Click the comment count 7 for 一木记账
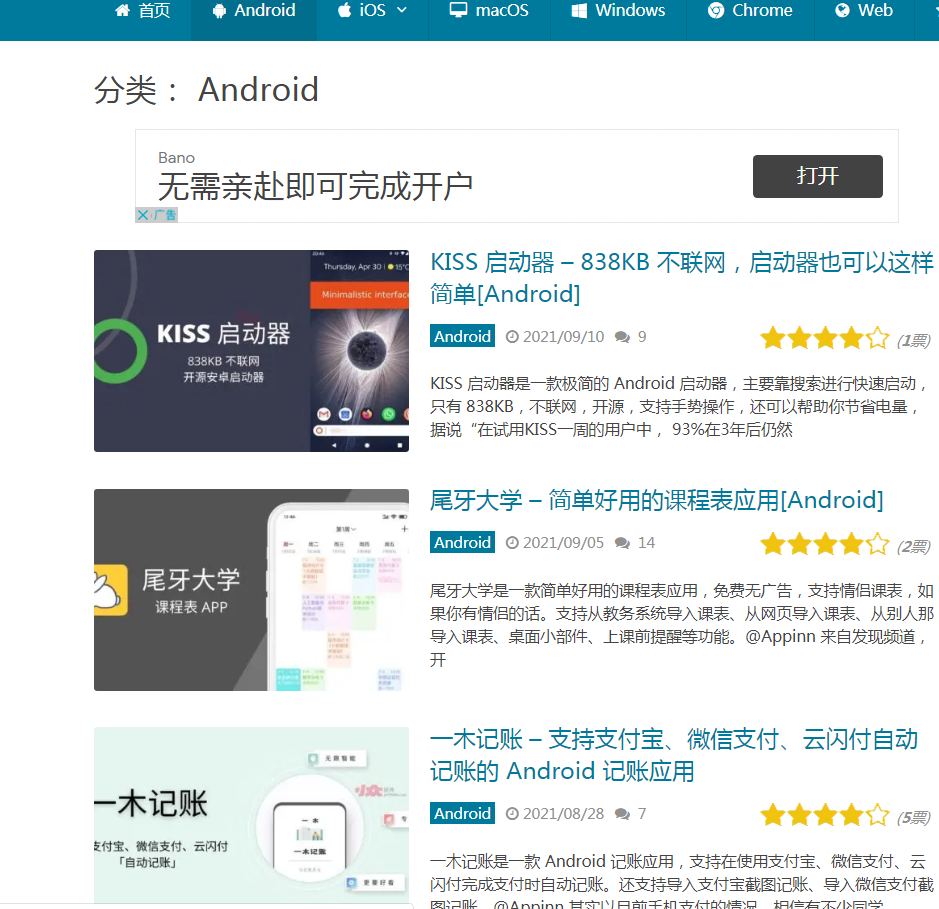This screenshot has height=909, width=939. click(x=642, y=814)
